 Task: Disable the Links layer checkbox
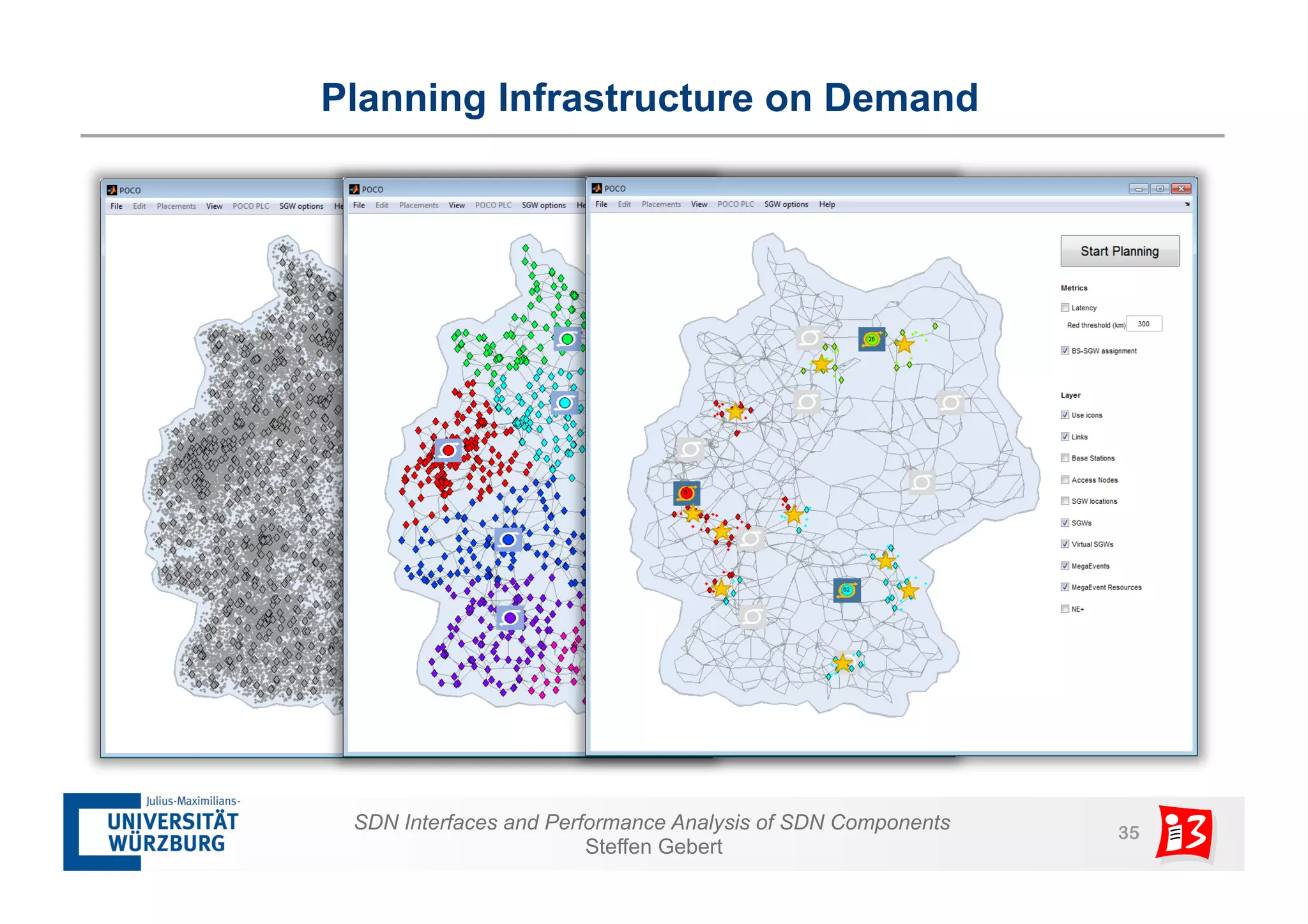[x=1065, y=437]
